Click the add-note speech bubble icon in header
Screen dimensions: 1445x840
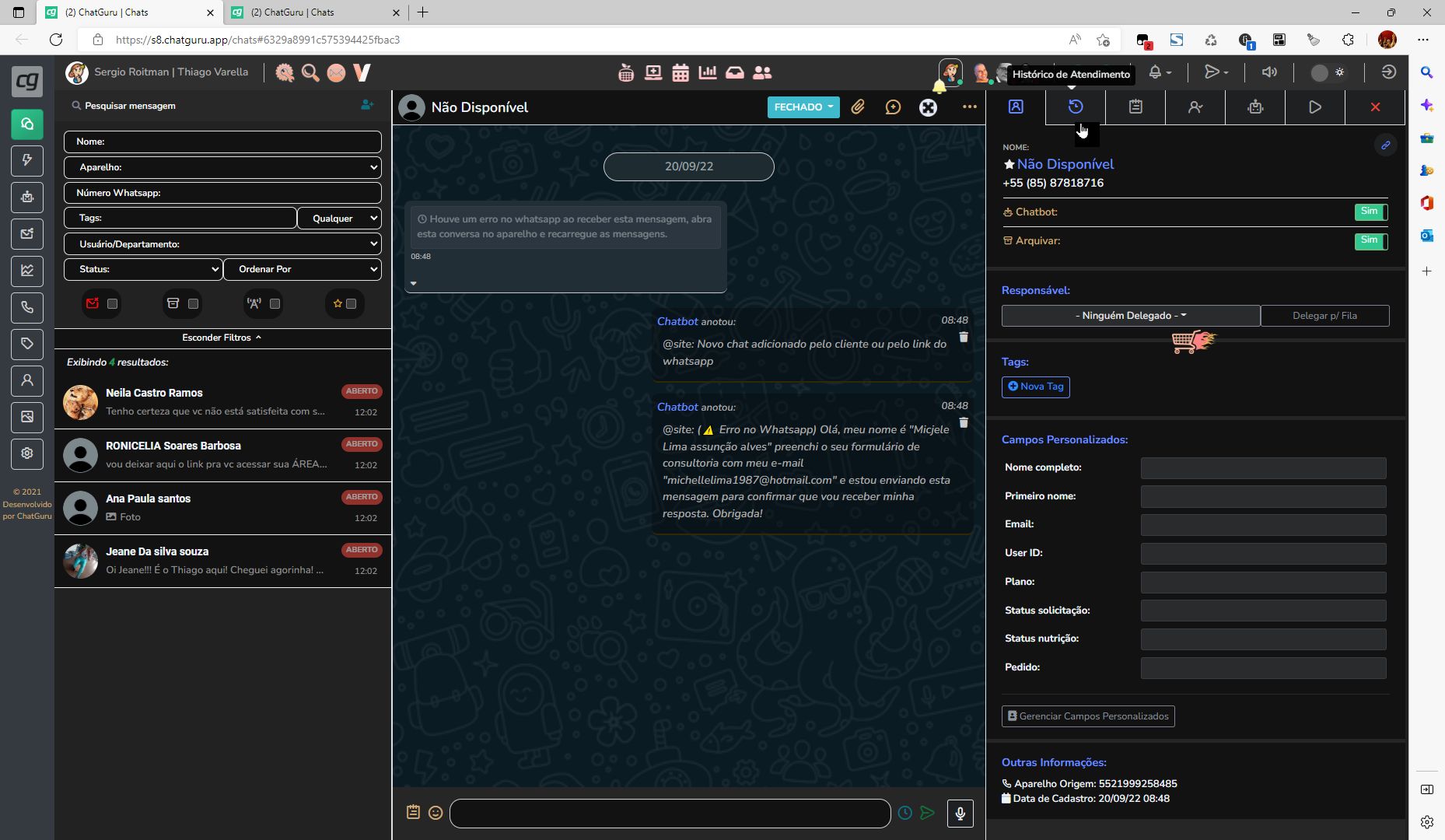[893, 107]
